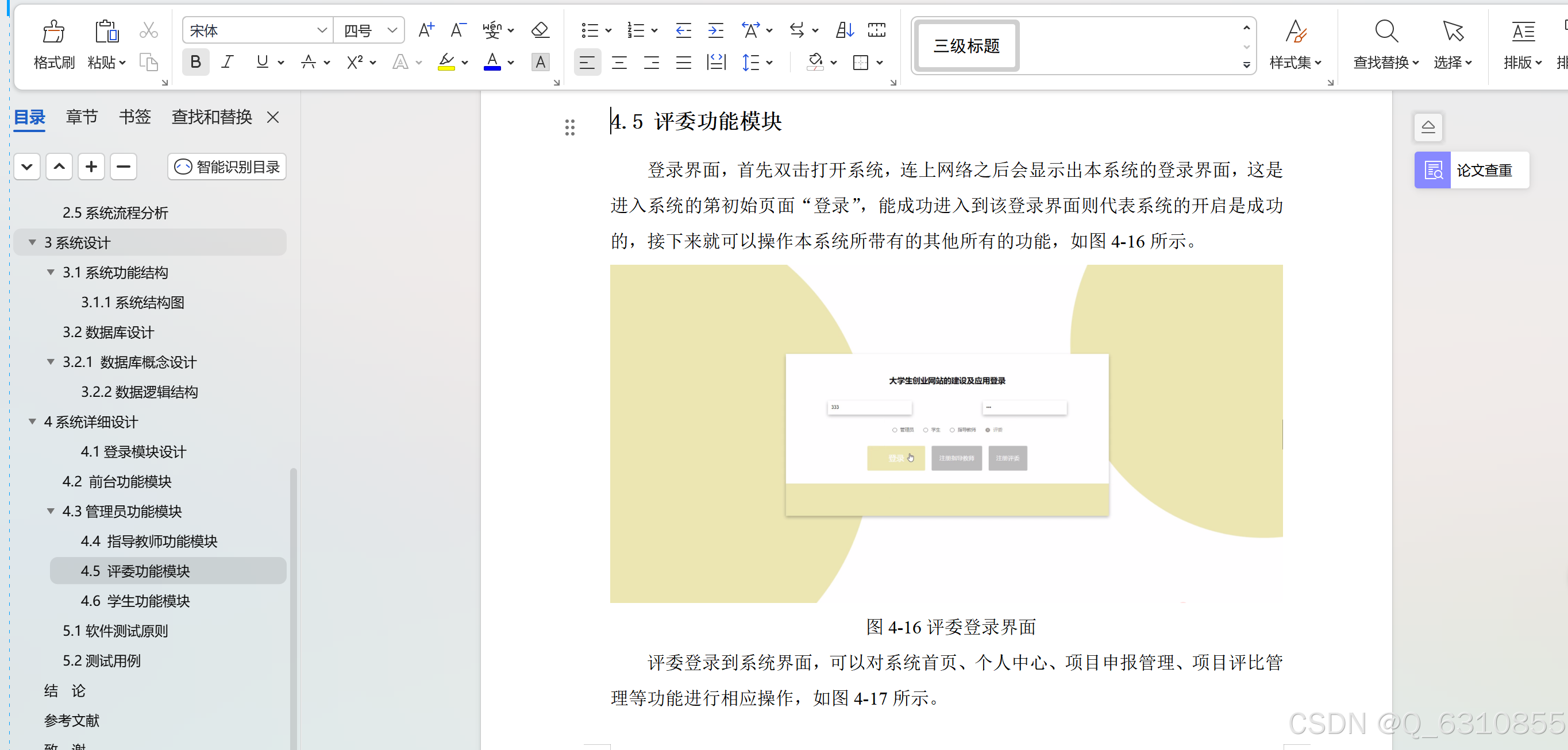Toggle superscript X² formatting

355,62
